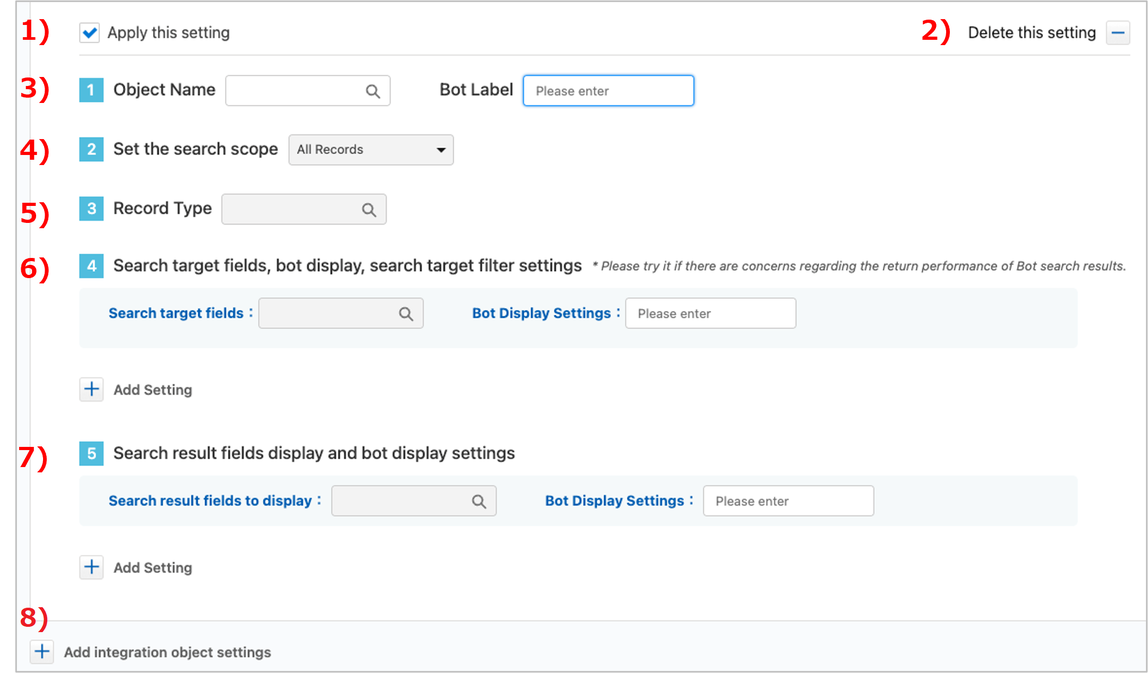Click Search result fields to display box
This screenshot has width=1148, height=673.
pos(401,502)
